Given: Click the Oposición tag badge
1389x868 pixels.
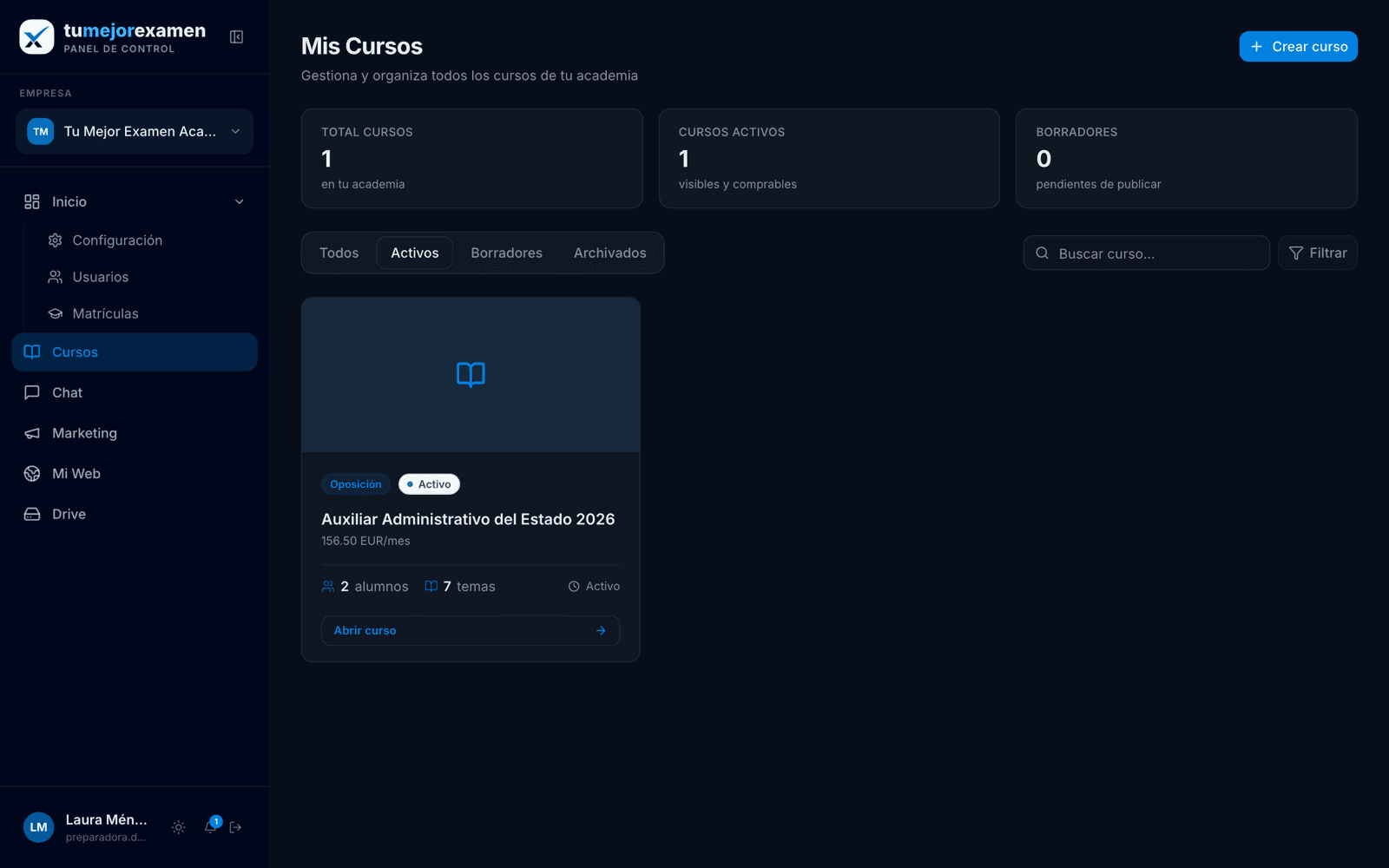Looking at the screenshot, I should click(x=356, y=484).
